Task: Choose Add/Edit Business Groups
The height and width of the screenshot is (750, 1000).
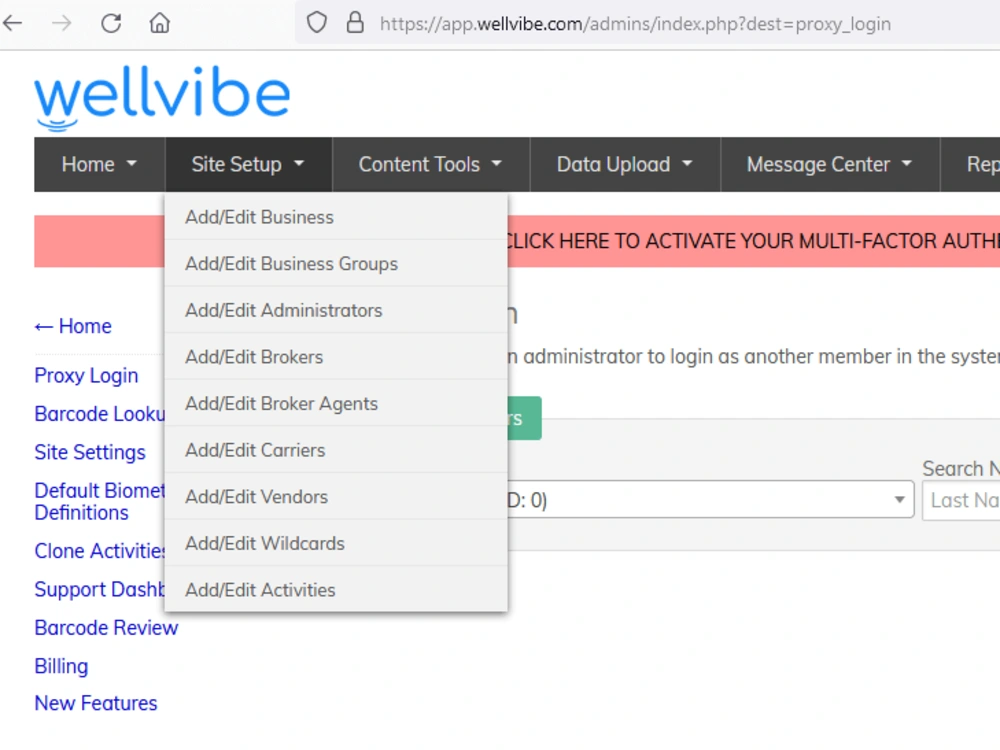Action: pyautogui.click(x=336, y=263)
